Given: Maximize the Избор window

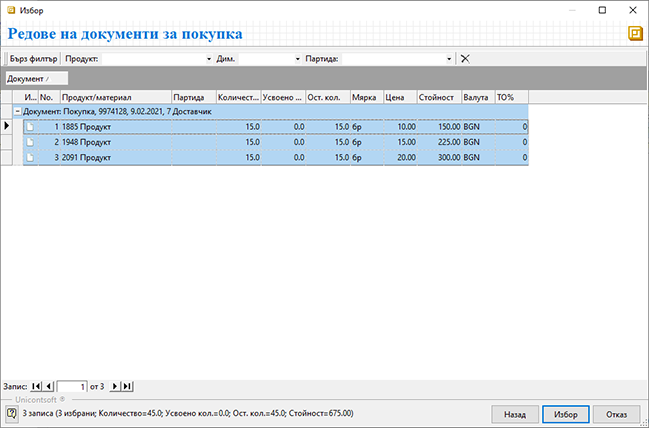Looking at the screenshot, I should 602,10.
